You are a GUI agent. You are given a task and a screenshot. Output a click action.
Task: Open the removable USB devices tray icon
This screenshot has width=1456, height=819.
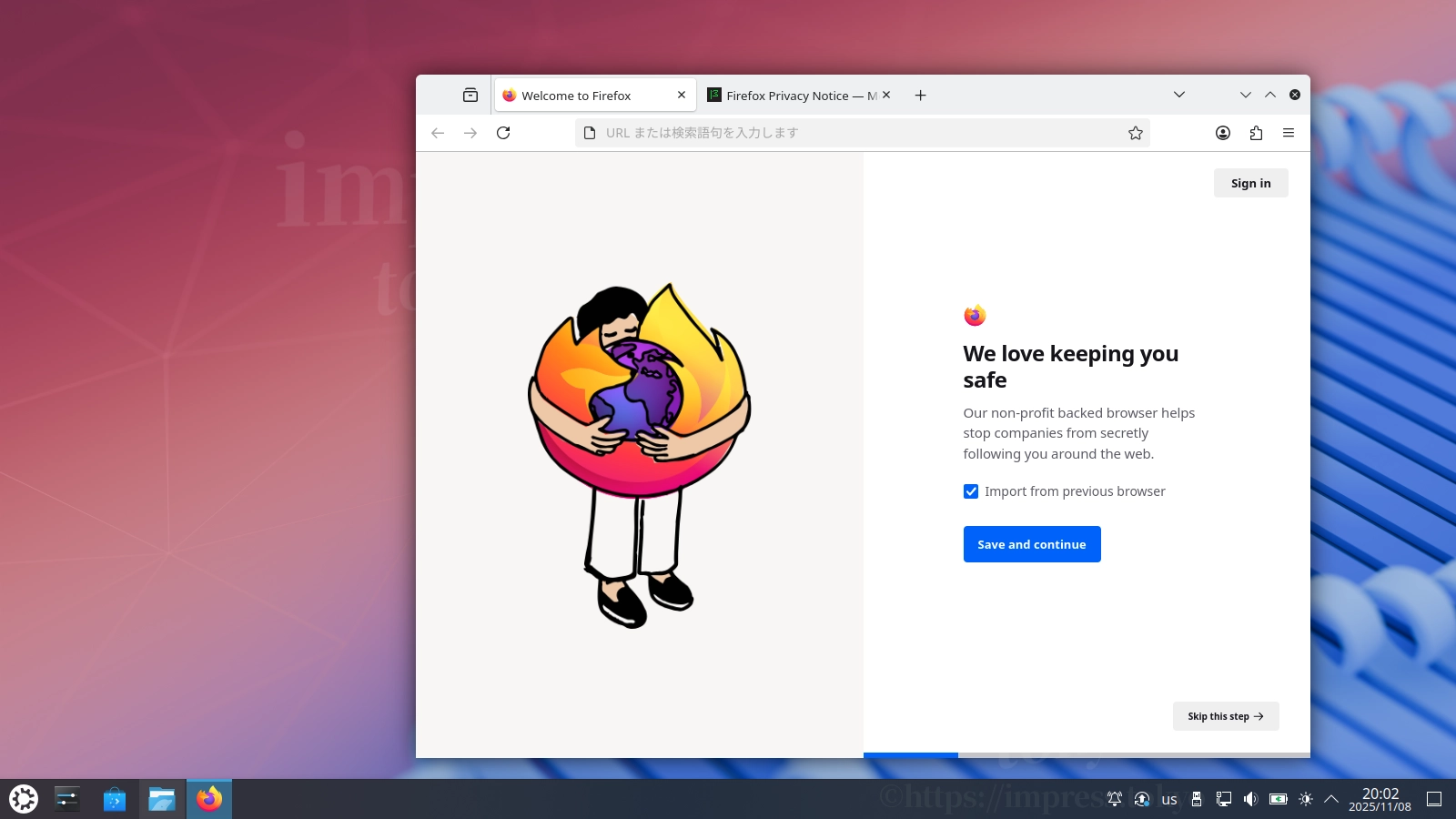click(x=1197, y=799)
